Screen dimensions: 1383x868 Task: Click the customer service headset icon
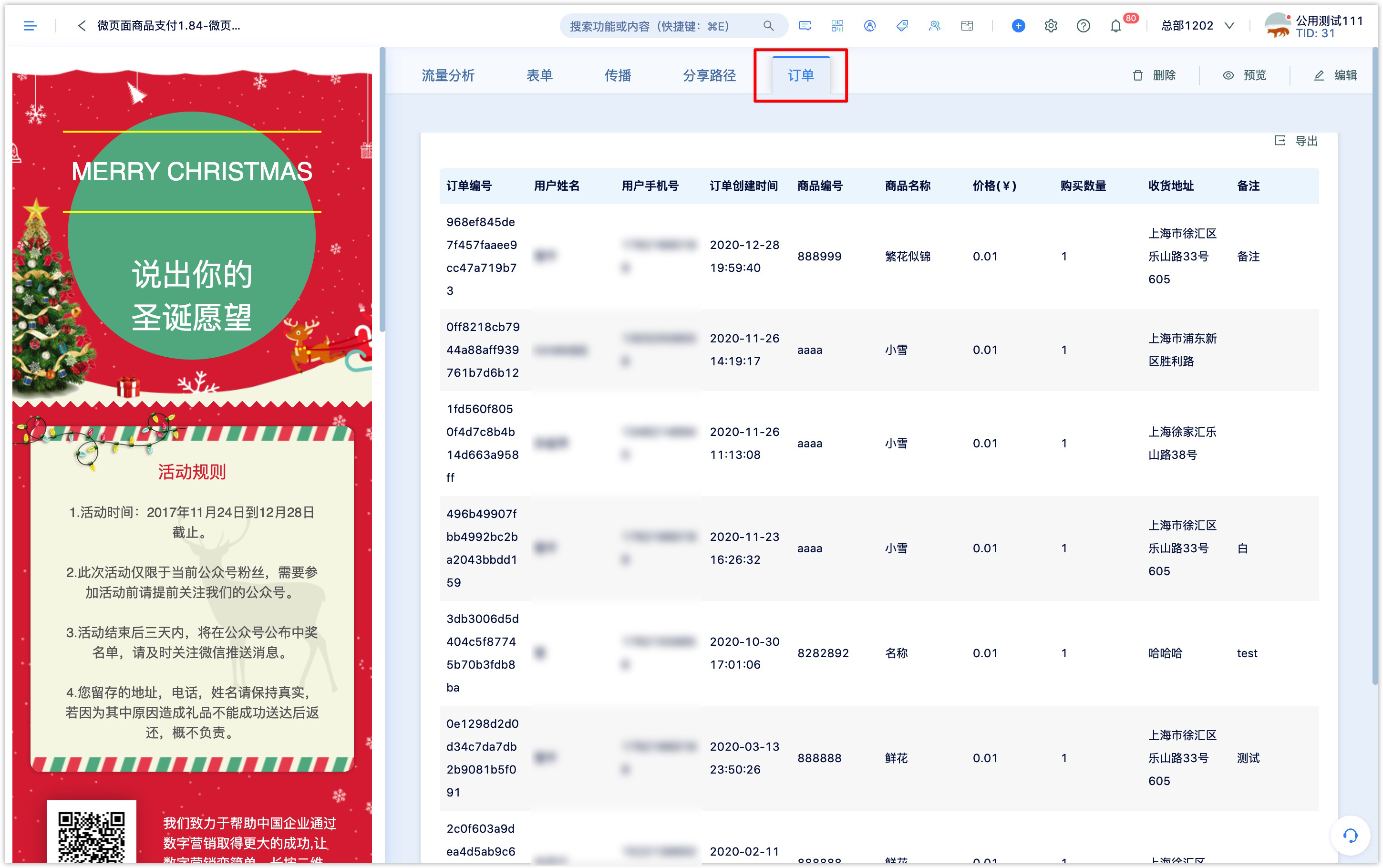[x=1350, y=835]
